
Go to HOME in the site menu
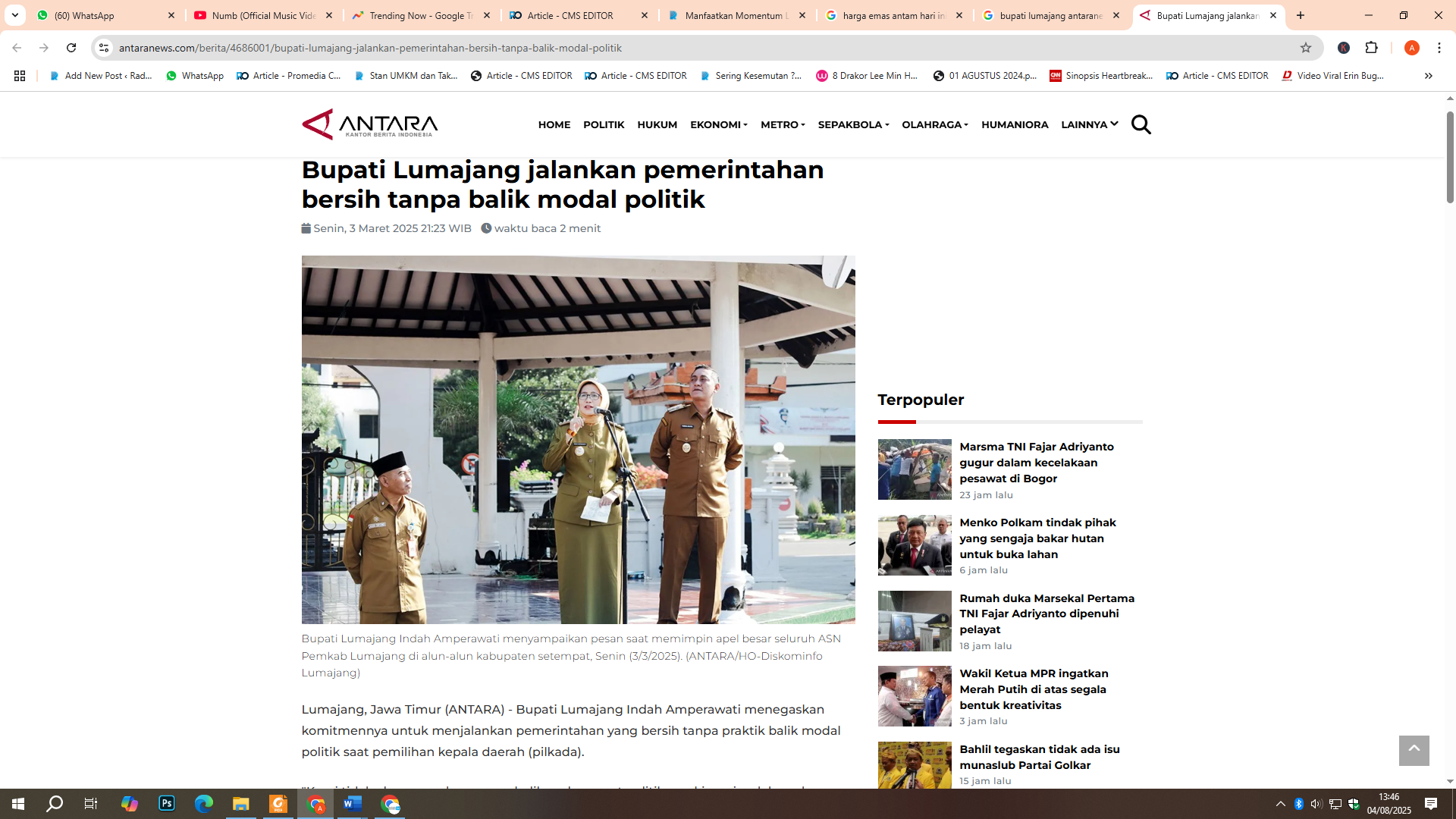(554, 124)
